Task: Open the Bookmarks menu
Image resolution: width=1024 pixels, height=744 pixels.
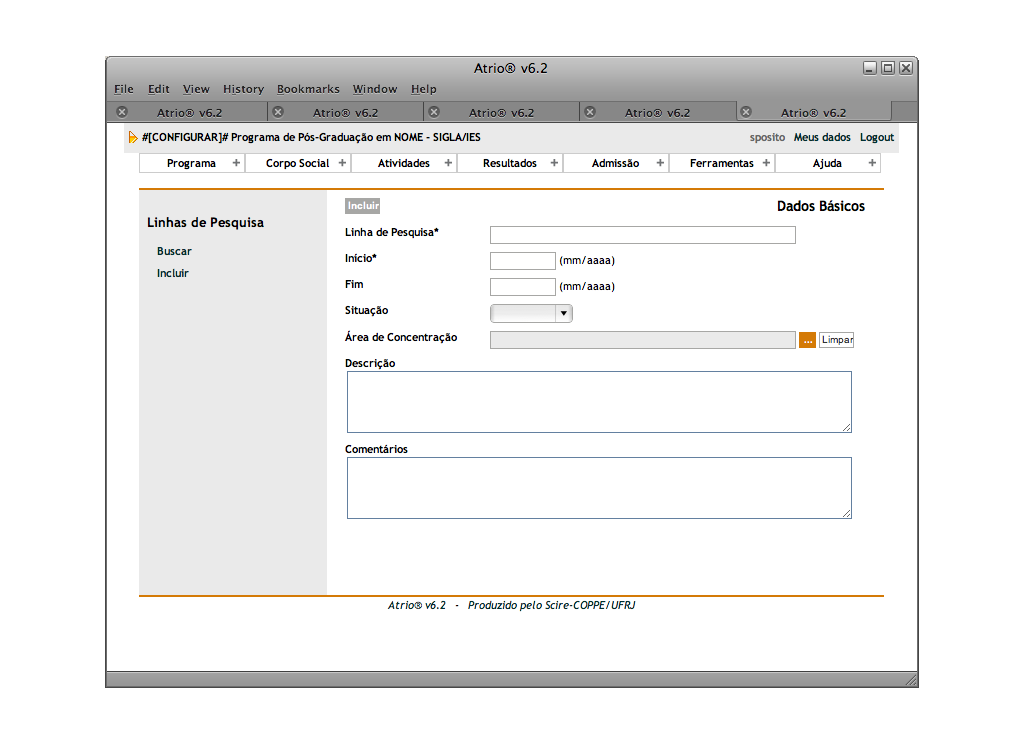Action: click(308, 89)
